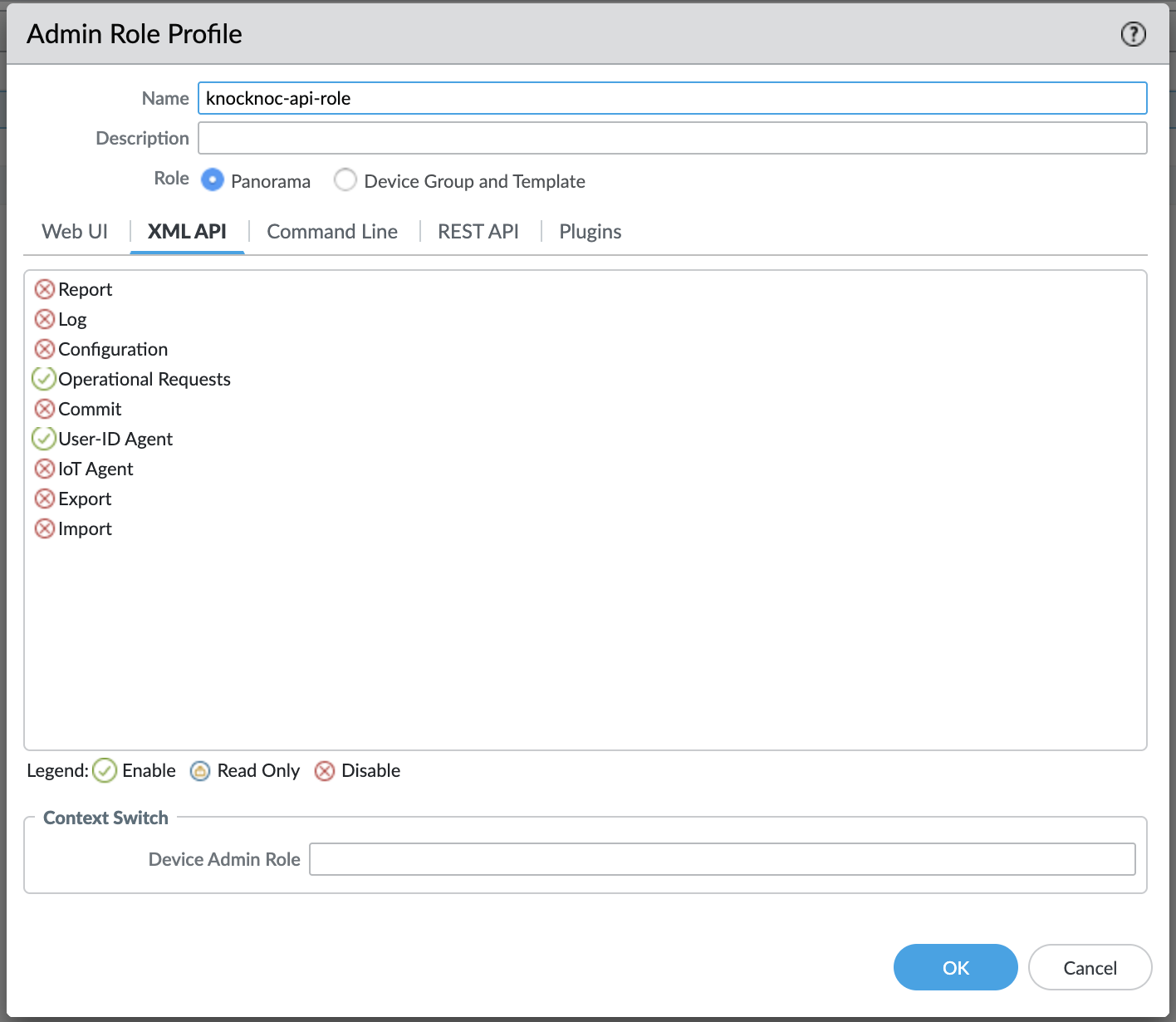Switch to the REST API tab

478,232
